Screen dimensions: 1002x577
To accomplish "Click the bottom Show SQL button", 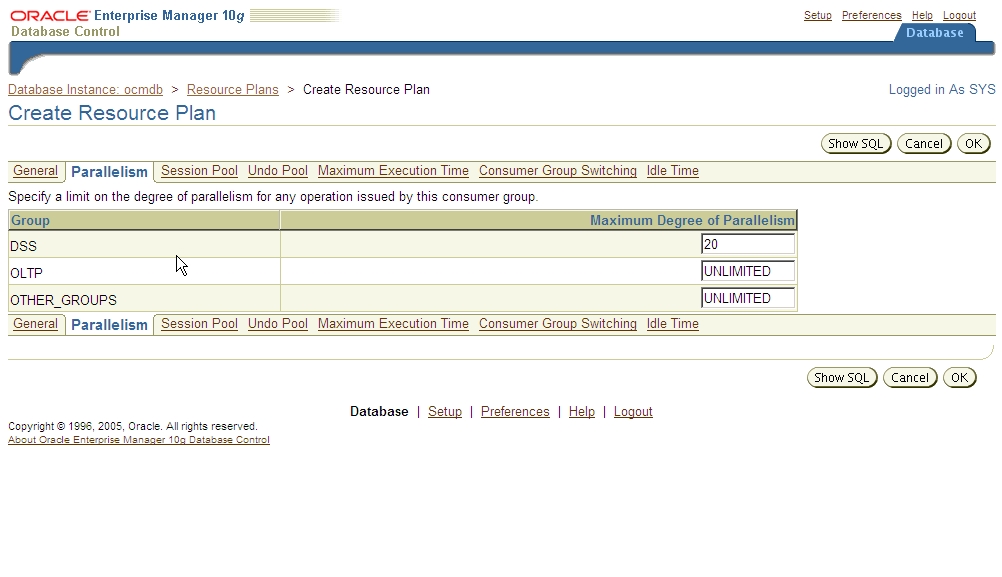I will 842,378.
